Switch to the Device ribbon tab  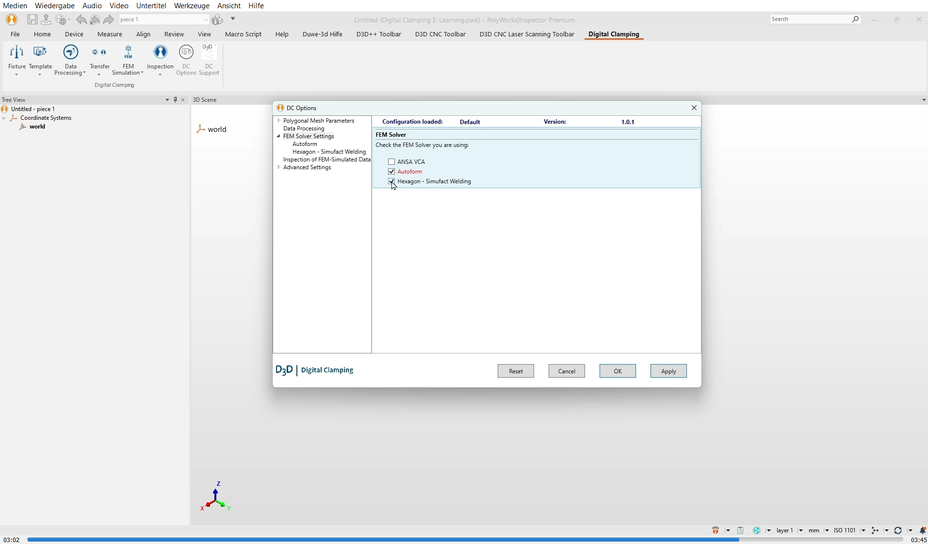[x=74, y=34]
